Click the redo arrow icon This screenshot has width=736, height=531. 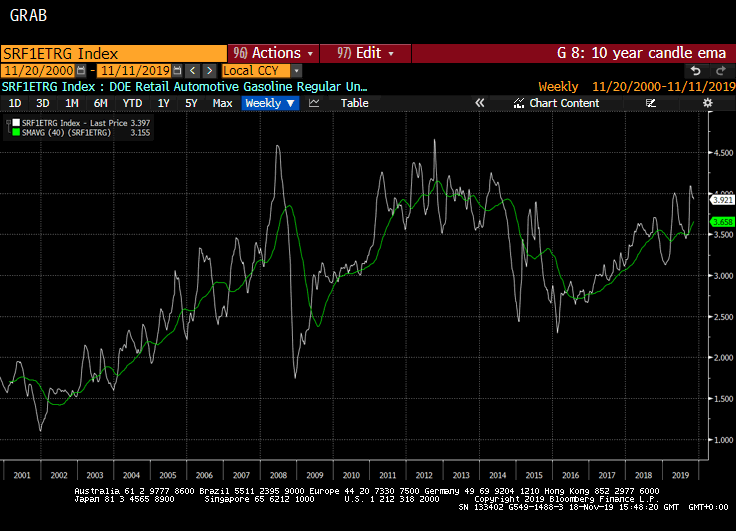719,71
